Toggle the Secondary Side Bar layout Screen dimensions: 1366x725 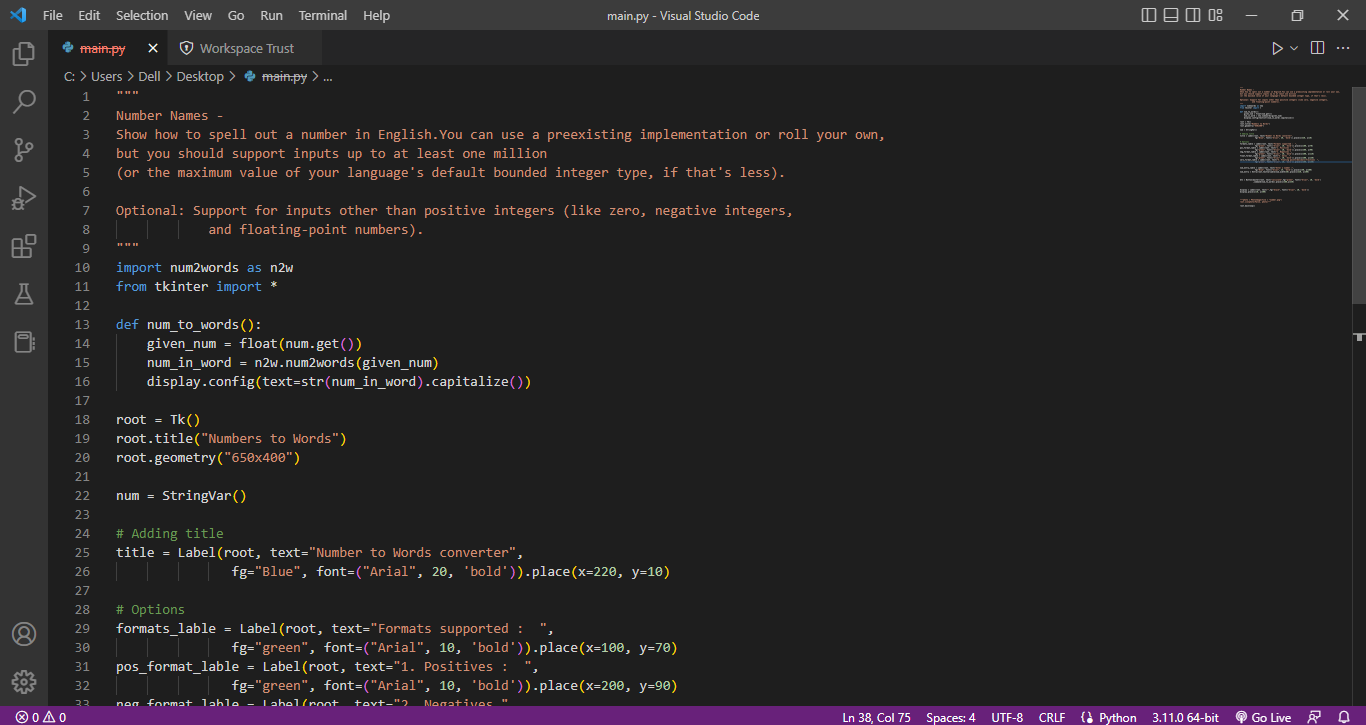tap(1193, 15)
